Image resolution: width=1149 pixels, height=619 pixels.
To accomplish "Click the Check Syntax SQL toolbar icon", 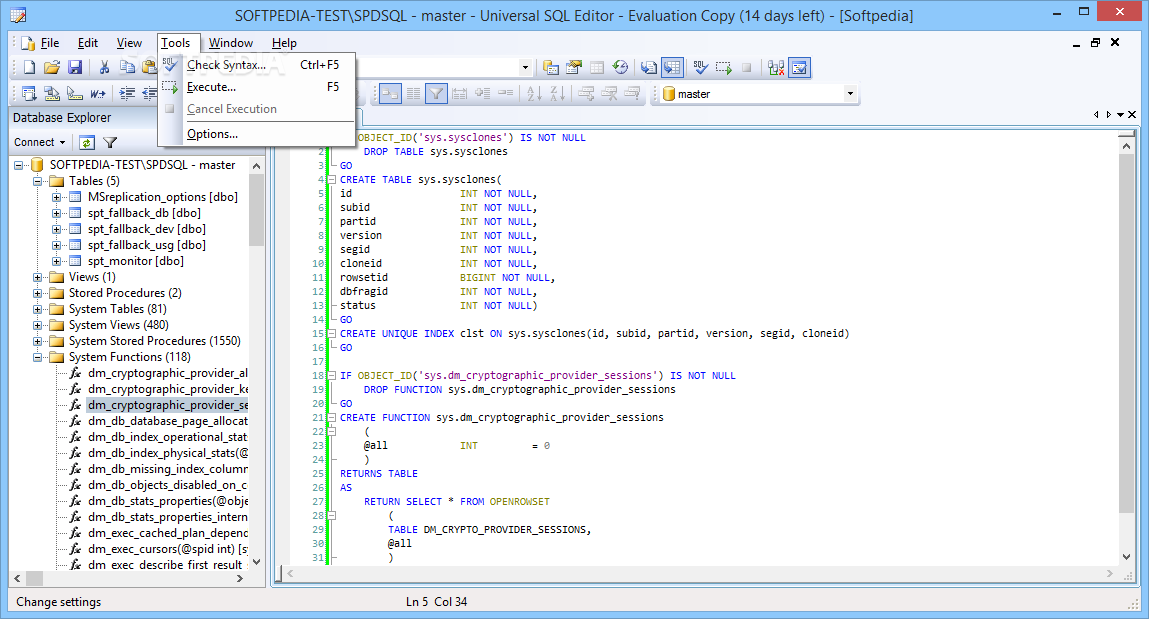I will (701, 67).
